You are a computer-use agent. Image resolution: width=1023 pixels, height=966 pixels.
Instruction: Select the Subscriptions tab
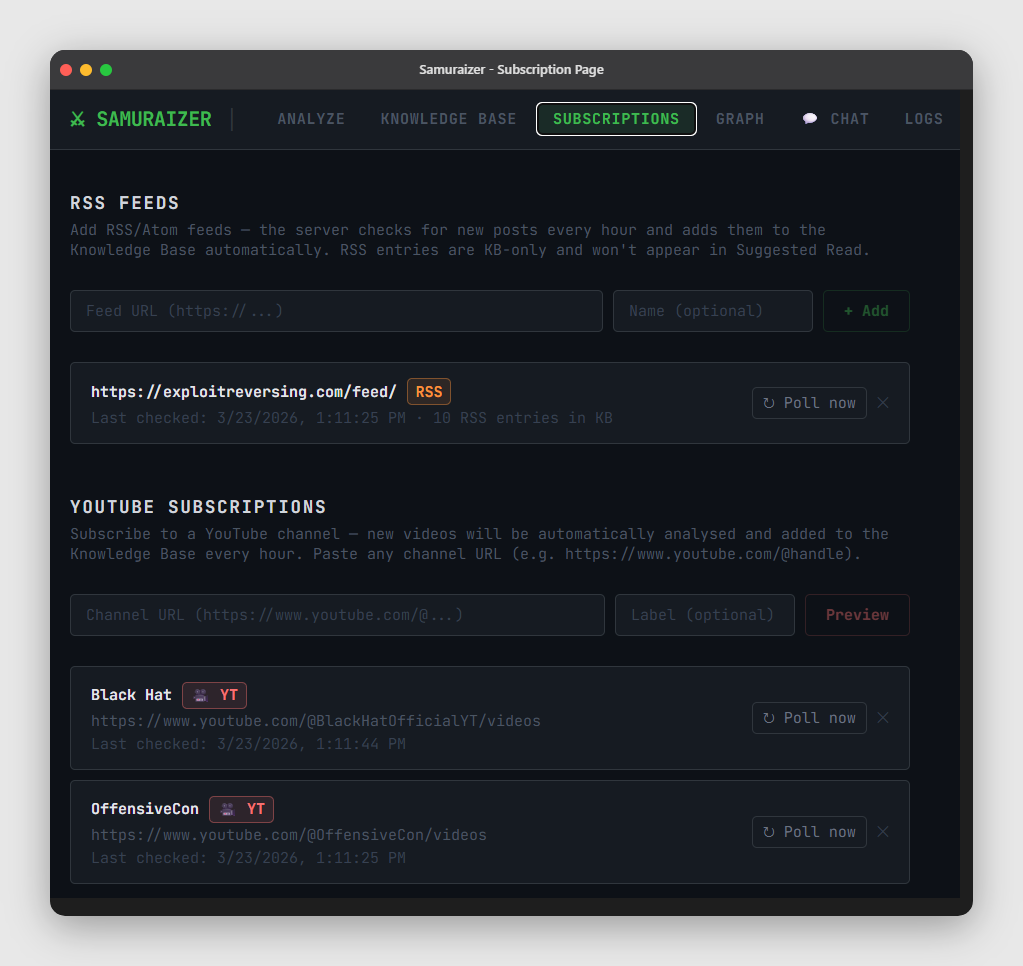click(616, 119)
